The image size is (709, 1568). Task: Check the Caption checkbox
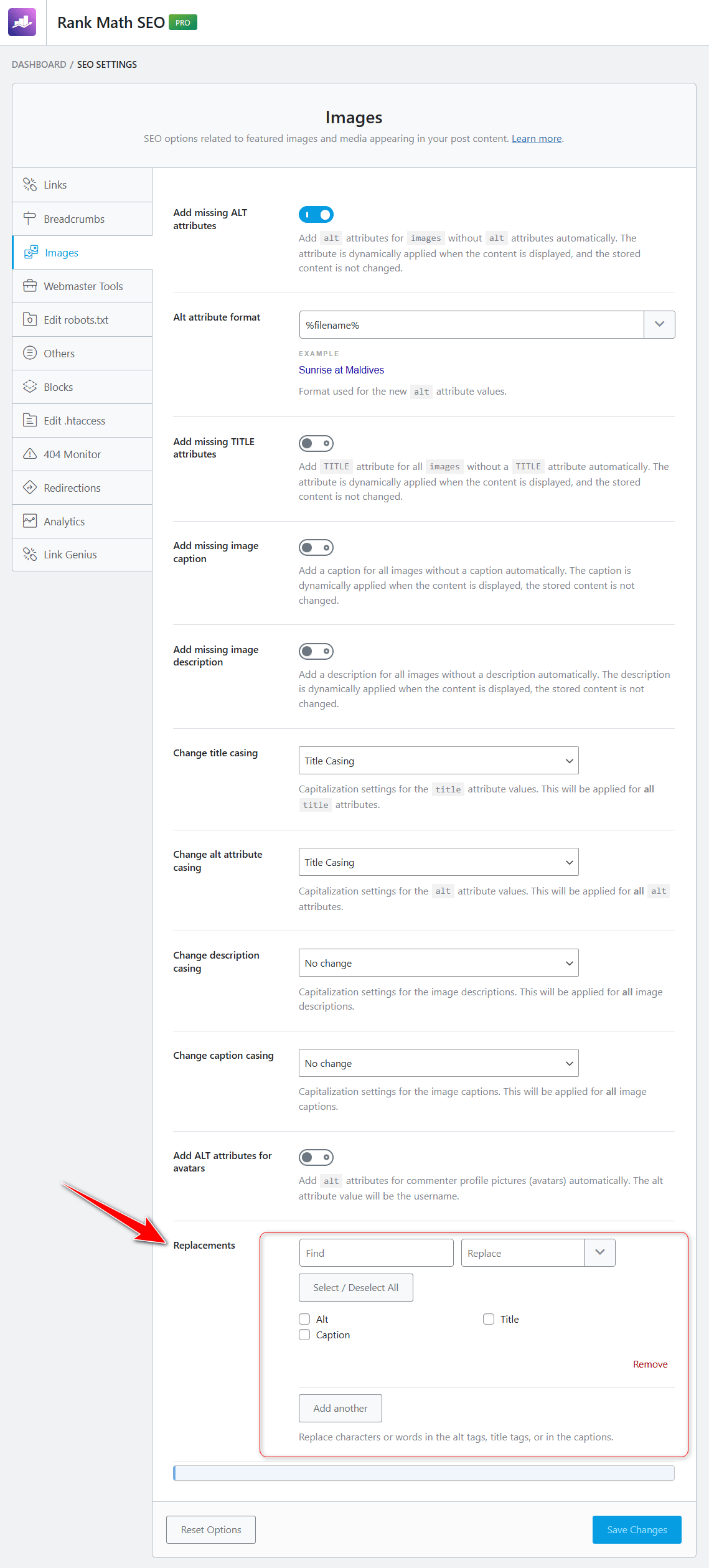[304, 1335]
